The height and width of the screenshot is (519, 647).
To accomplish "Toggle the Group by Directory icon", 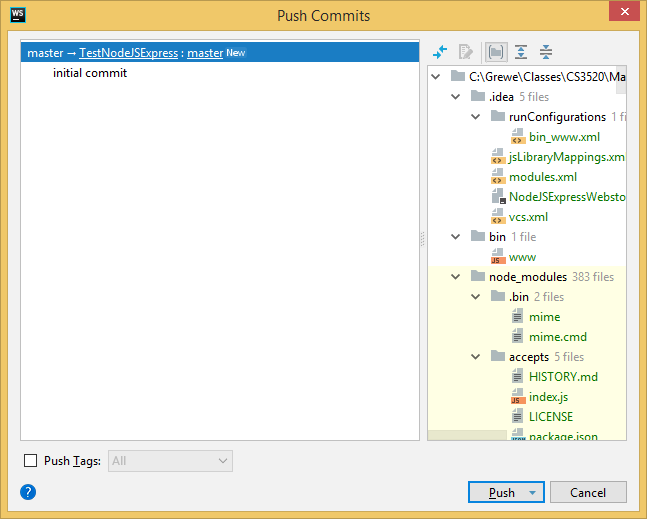I will [496, 52].
